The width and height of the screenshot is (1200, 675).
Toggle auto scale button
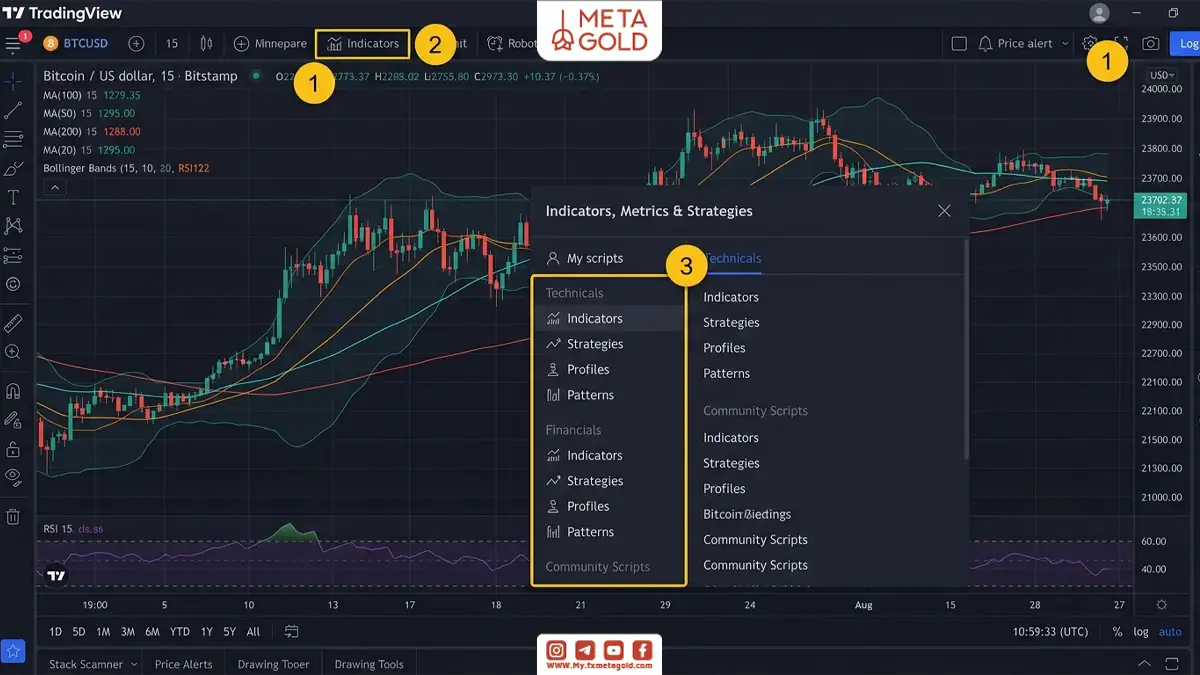[x=1170, y=631]
